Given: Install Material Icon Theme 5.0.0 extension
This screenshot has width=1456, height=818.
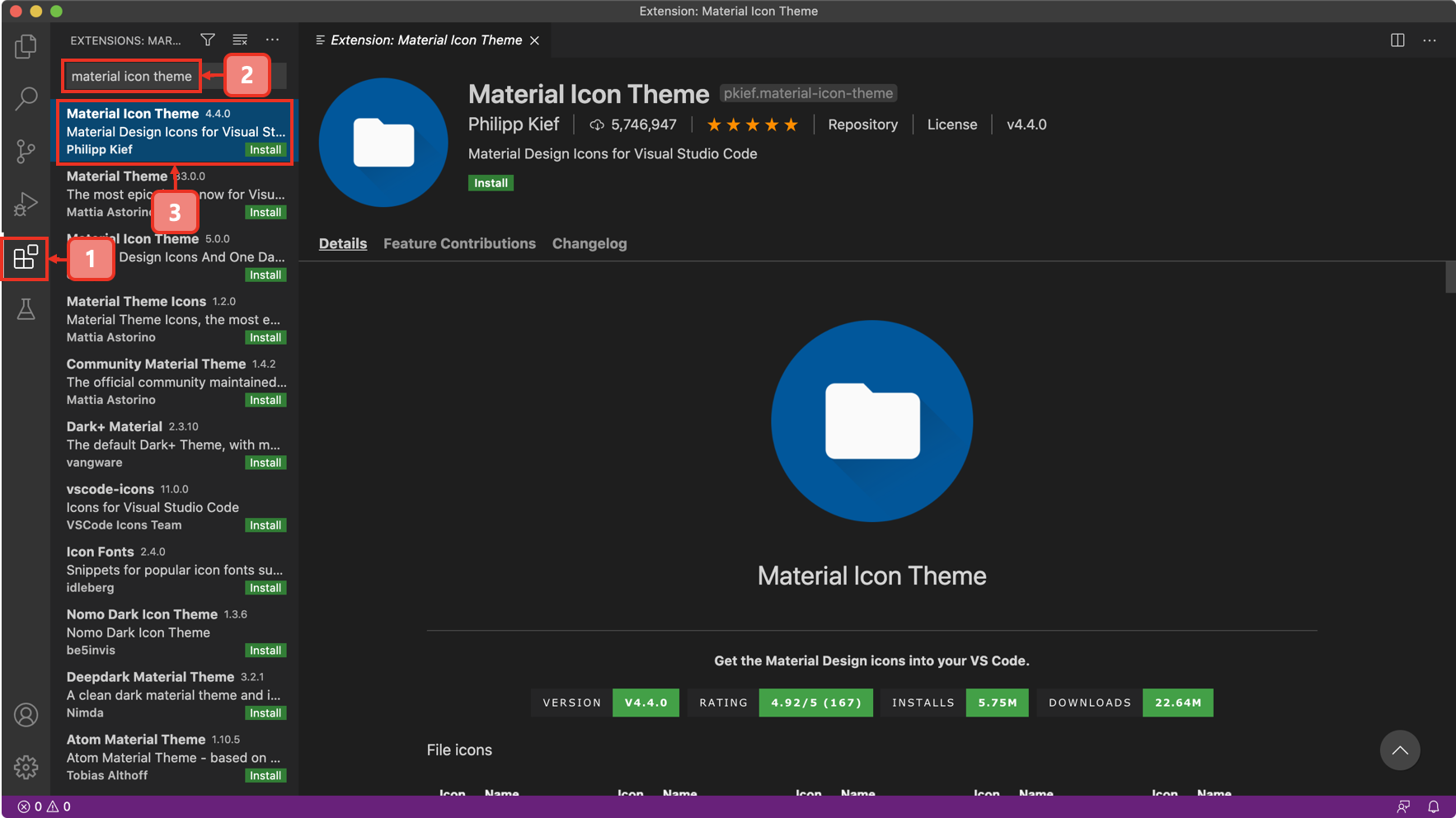Looking at the screenshot, I should click(265, 275).
